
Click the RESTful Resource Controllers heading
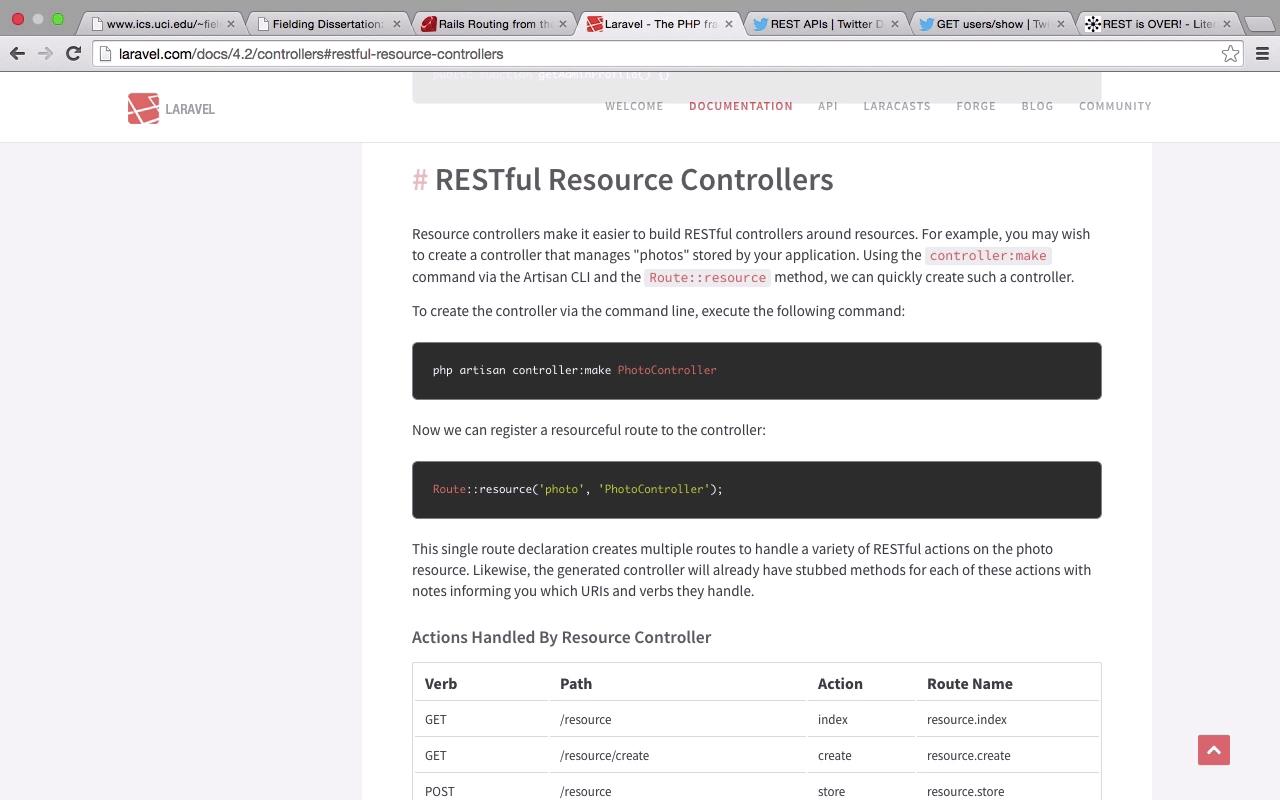point(634,179)
